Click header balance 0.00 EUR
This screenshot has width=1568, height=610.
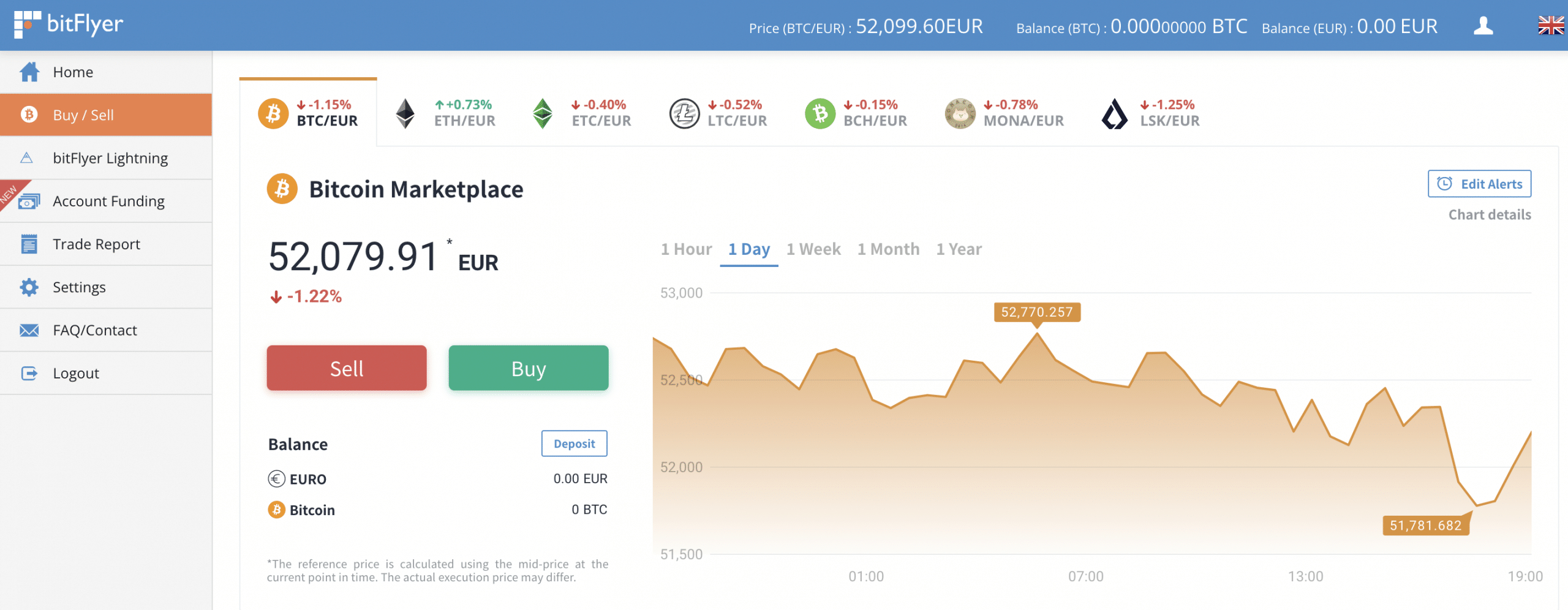[x=1397, y=26]
